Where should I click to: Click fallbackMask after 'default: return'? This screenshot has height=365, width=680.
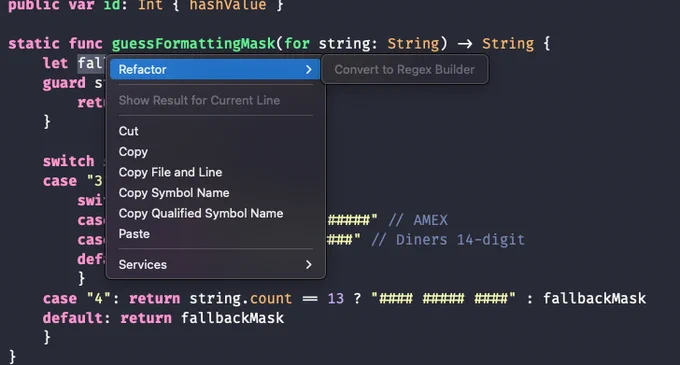coord(232,318)
